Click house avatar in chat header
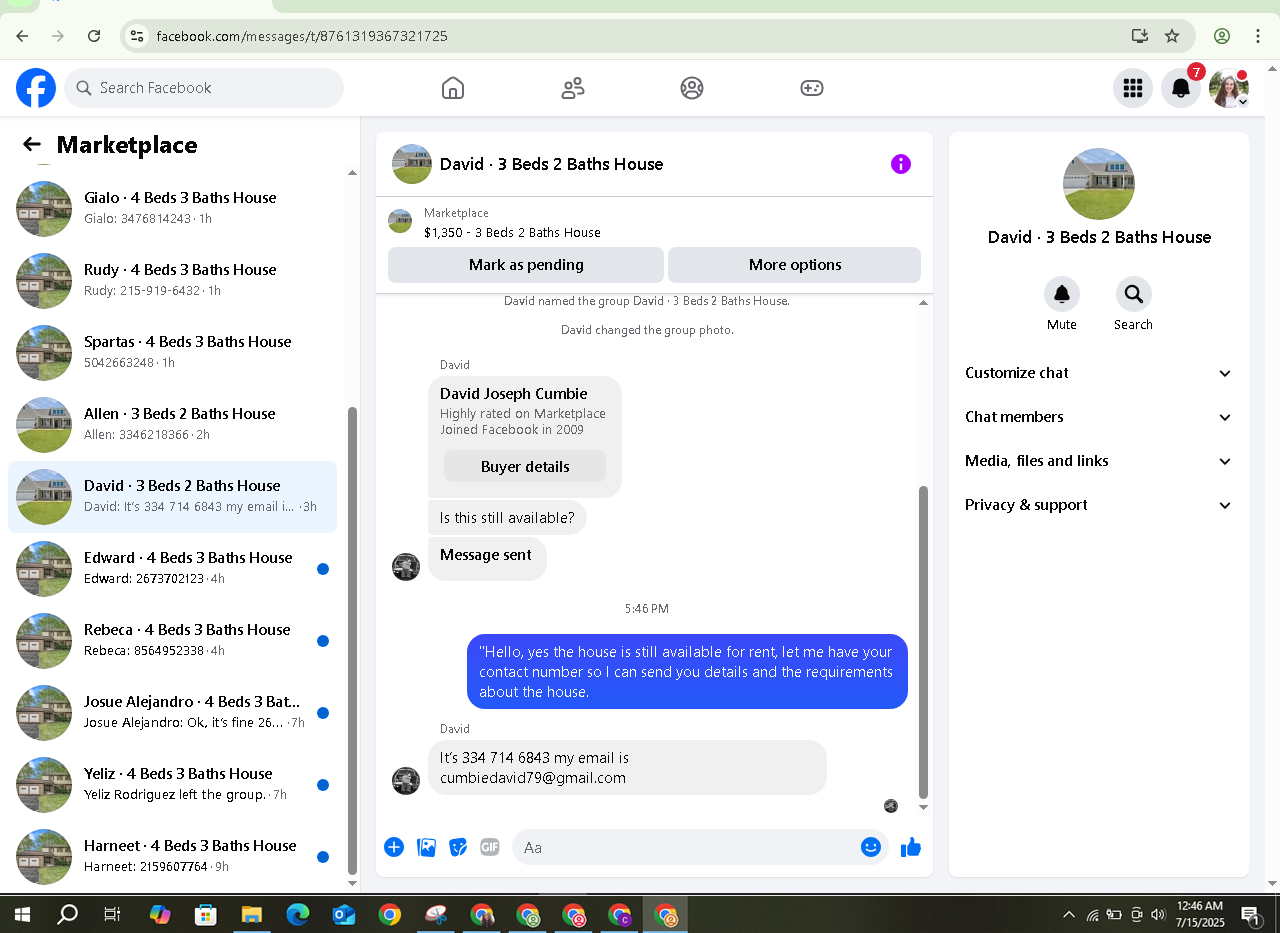 [412, 164]
